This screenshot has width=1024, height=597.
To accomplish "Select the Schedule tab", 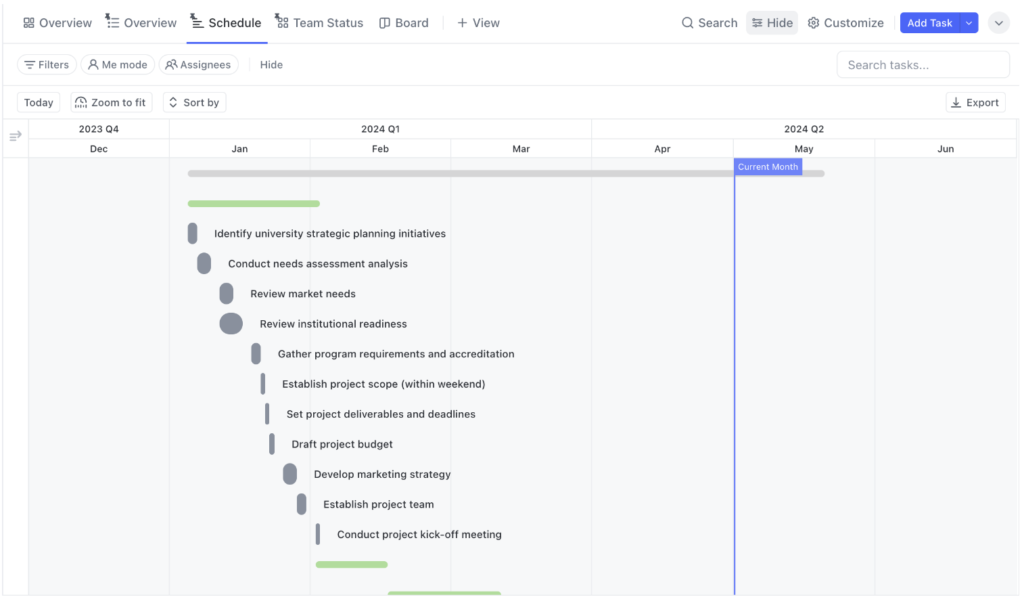I will (x=226, y=23).
